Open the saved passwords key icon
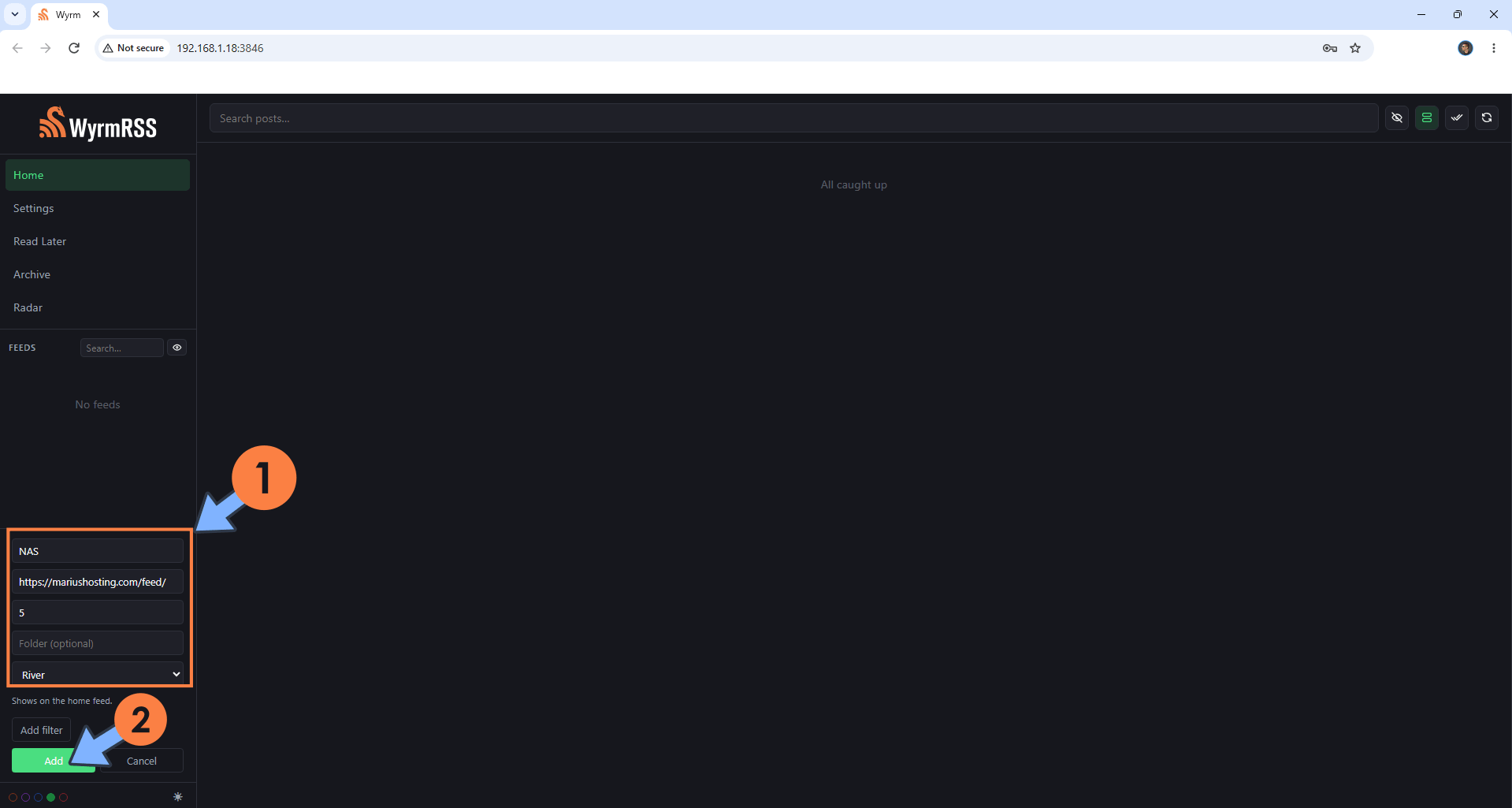 tap(1330, 48)
